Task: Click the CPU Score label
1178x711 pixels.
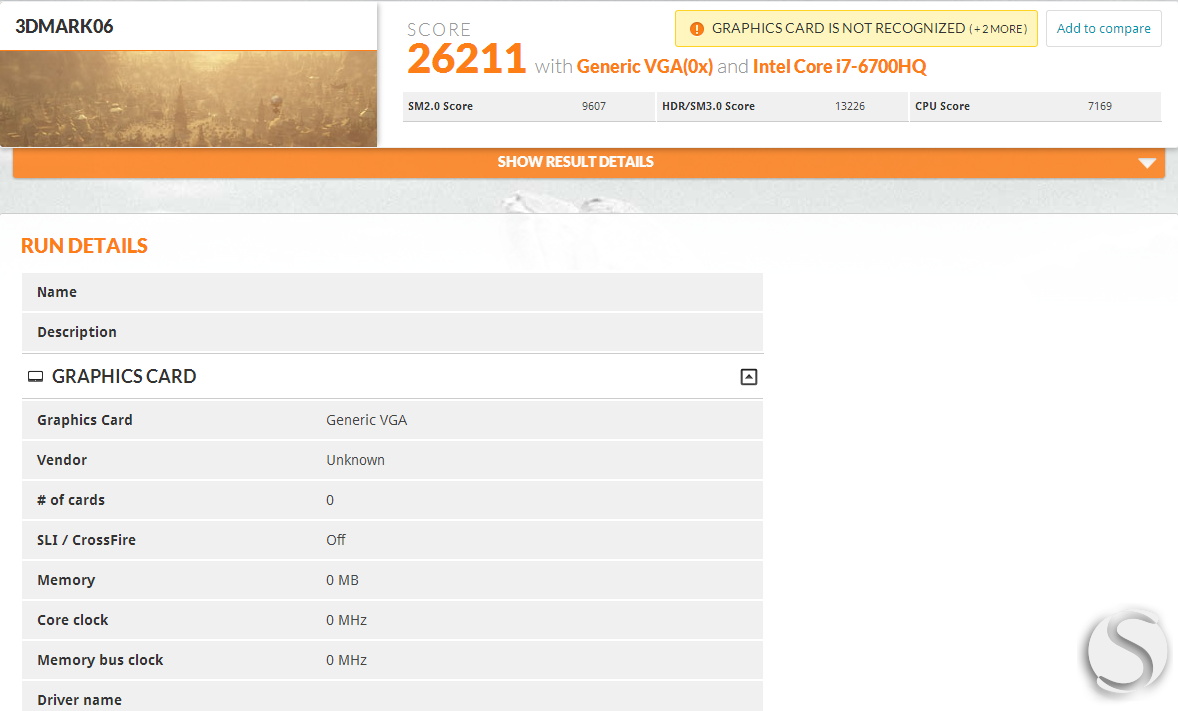Action: click(x=942, y=107)
